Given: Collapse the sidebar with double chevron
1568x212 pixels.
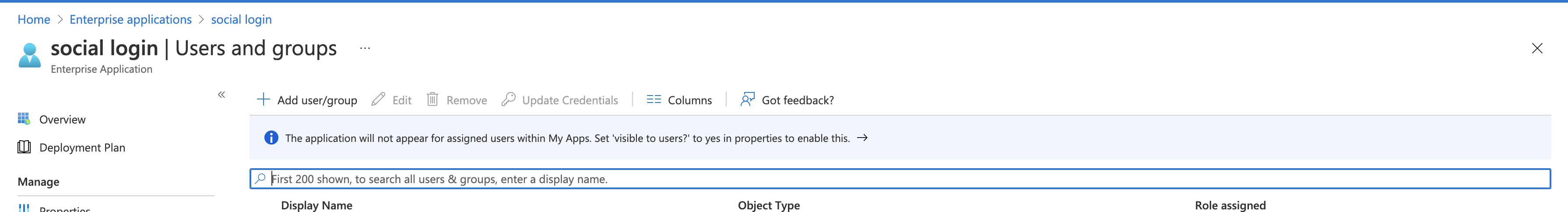Looking at the screenshot, I should [x=221, y=95].
